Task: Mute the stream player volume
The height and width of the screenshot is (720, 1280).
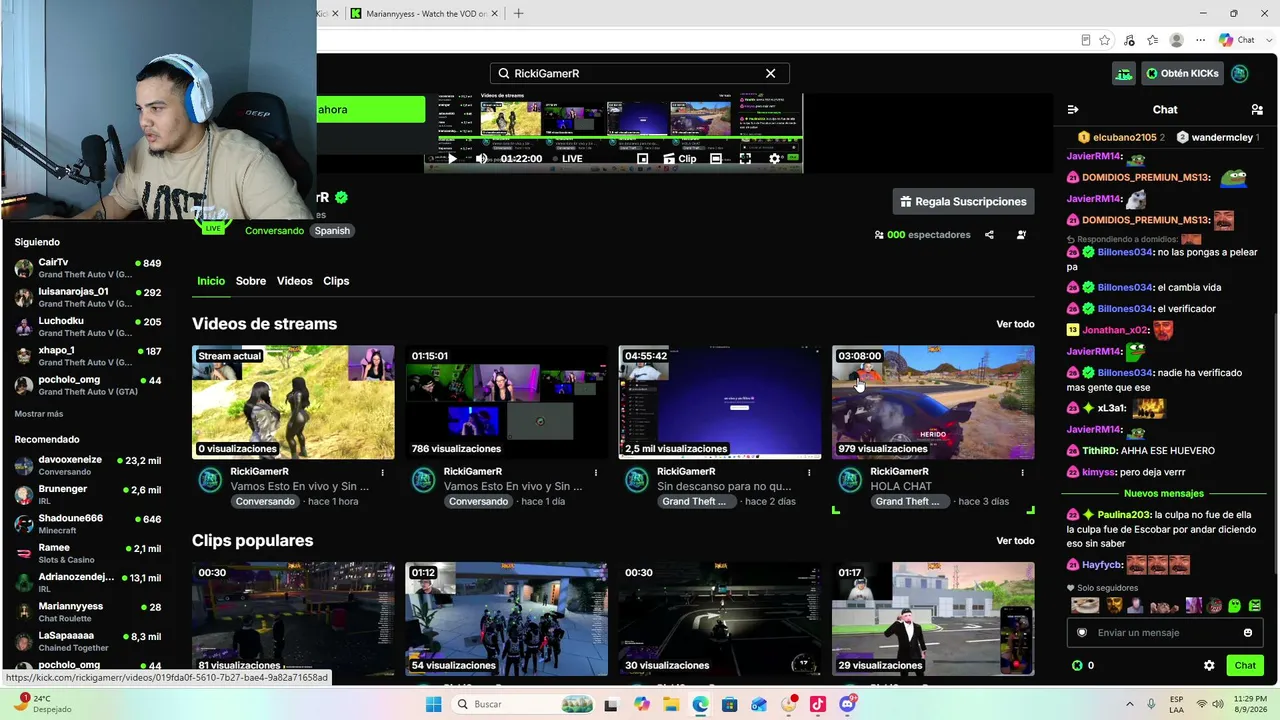Action: (x=481, y=159)
